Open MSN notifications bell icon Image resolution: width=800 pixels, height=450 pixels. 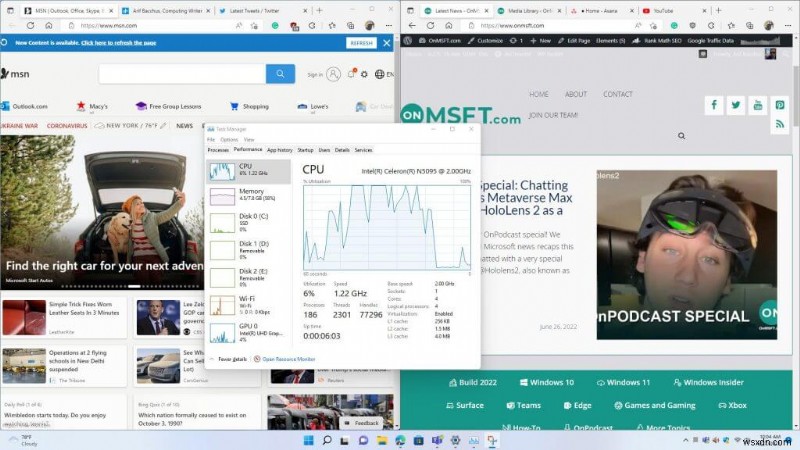(350, 74)
